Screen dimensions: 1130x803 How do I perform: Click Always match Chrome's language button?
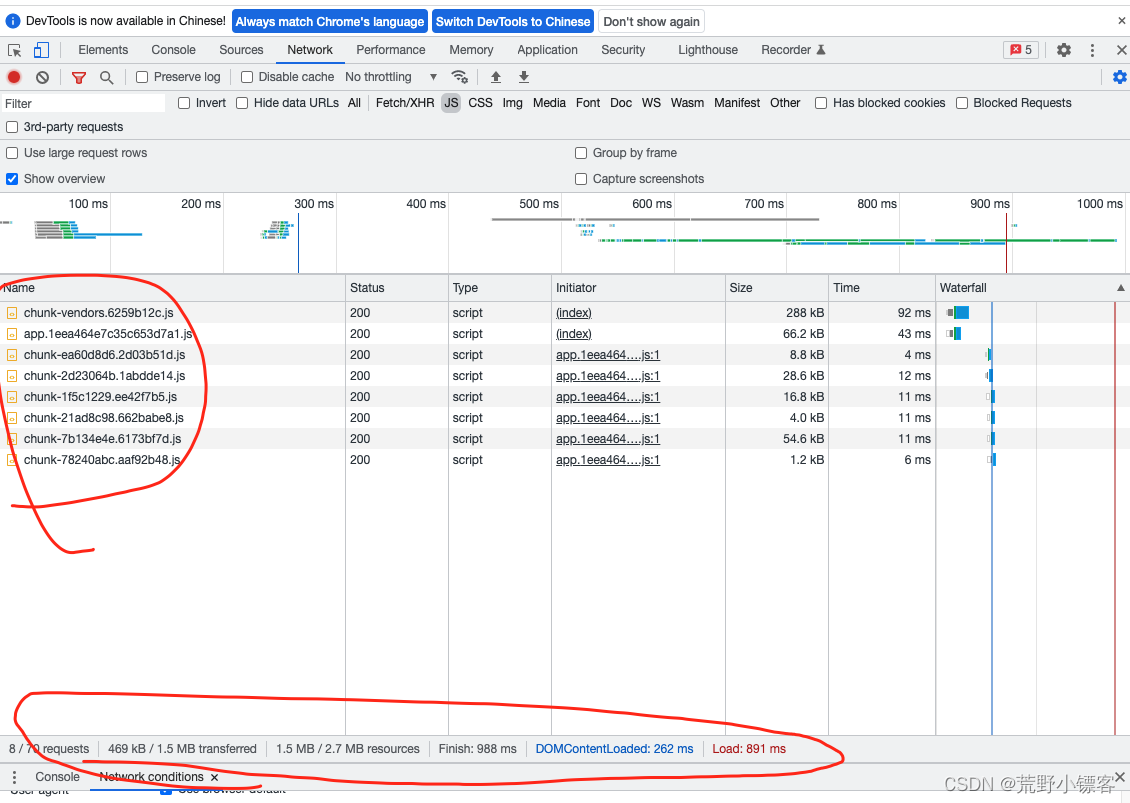(x=329, y=22)
